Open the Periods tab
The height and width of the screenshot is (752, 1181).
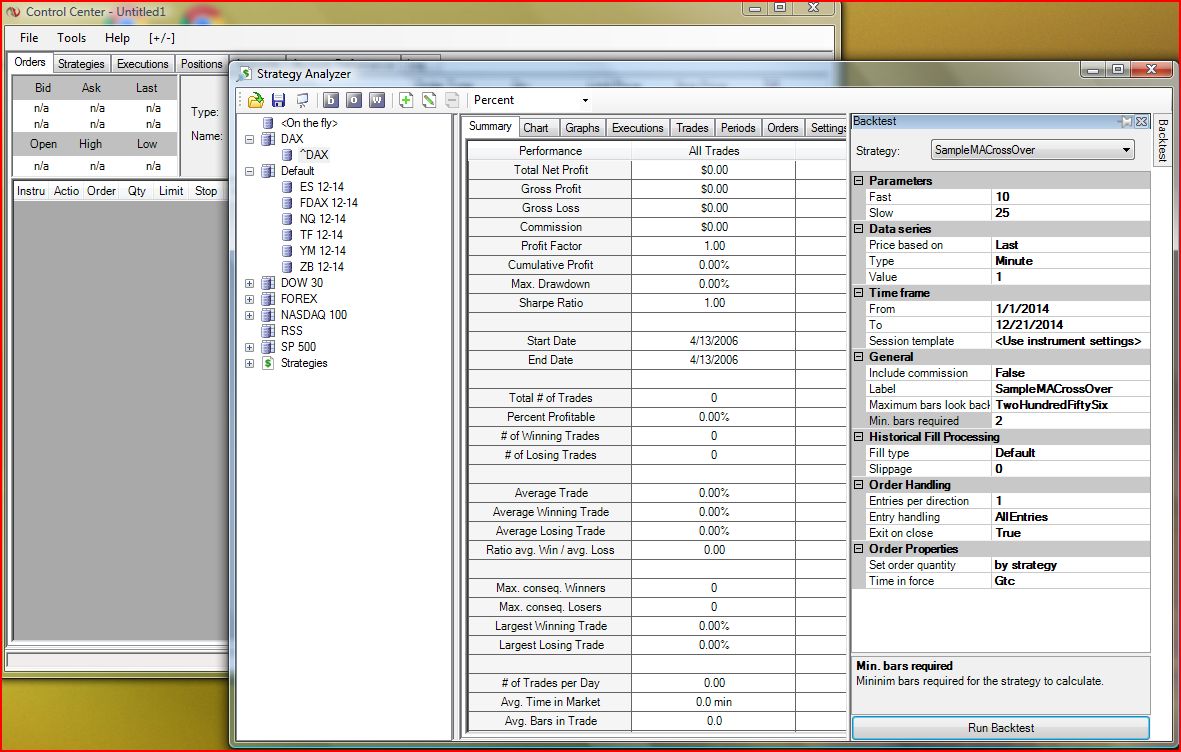click(738, 128)
